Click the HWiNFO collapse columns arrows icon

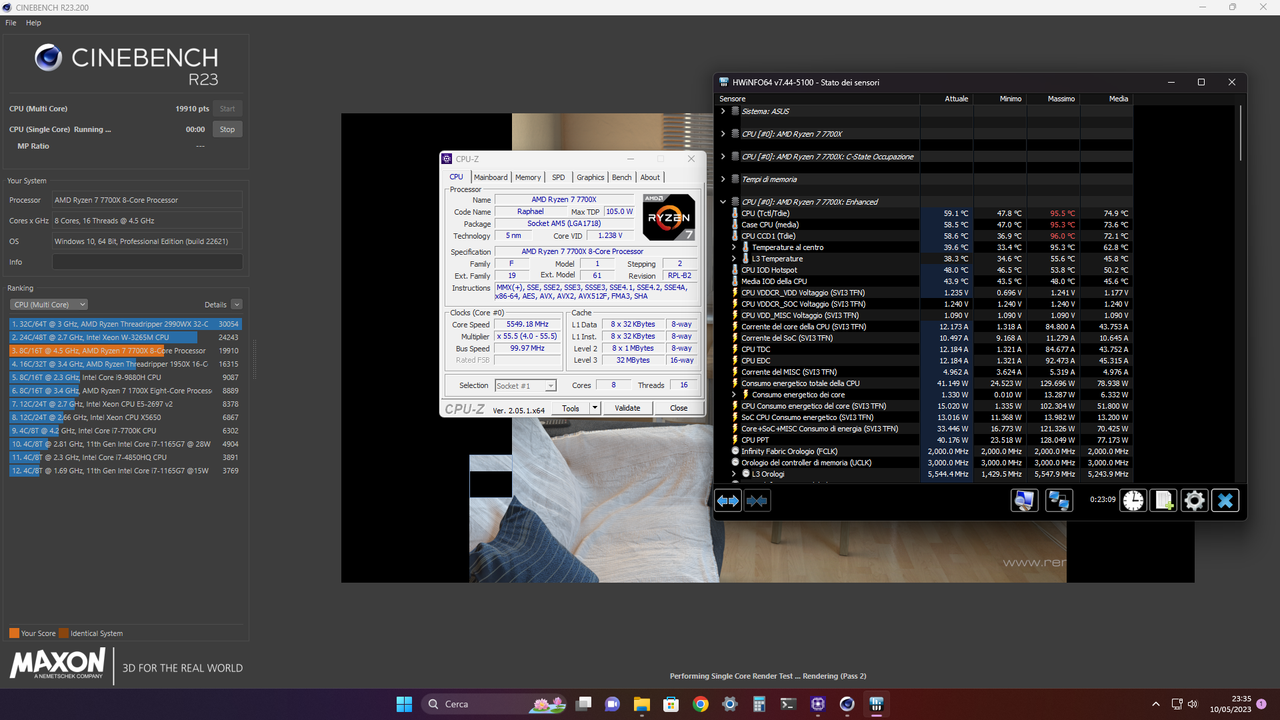pos(757,501)
